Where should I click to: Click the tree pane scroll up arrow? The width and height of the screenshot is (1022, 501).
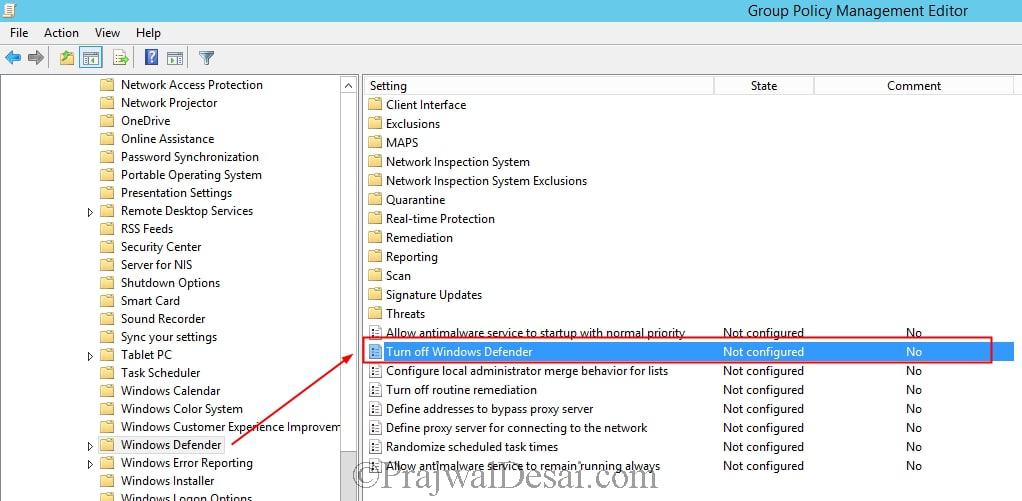(x=349, y=85)
